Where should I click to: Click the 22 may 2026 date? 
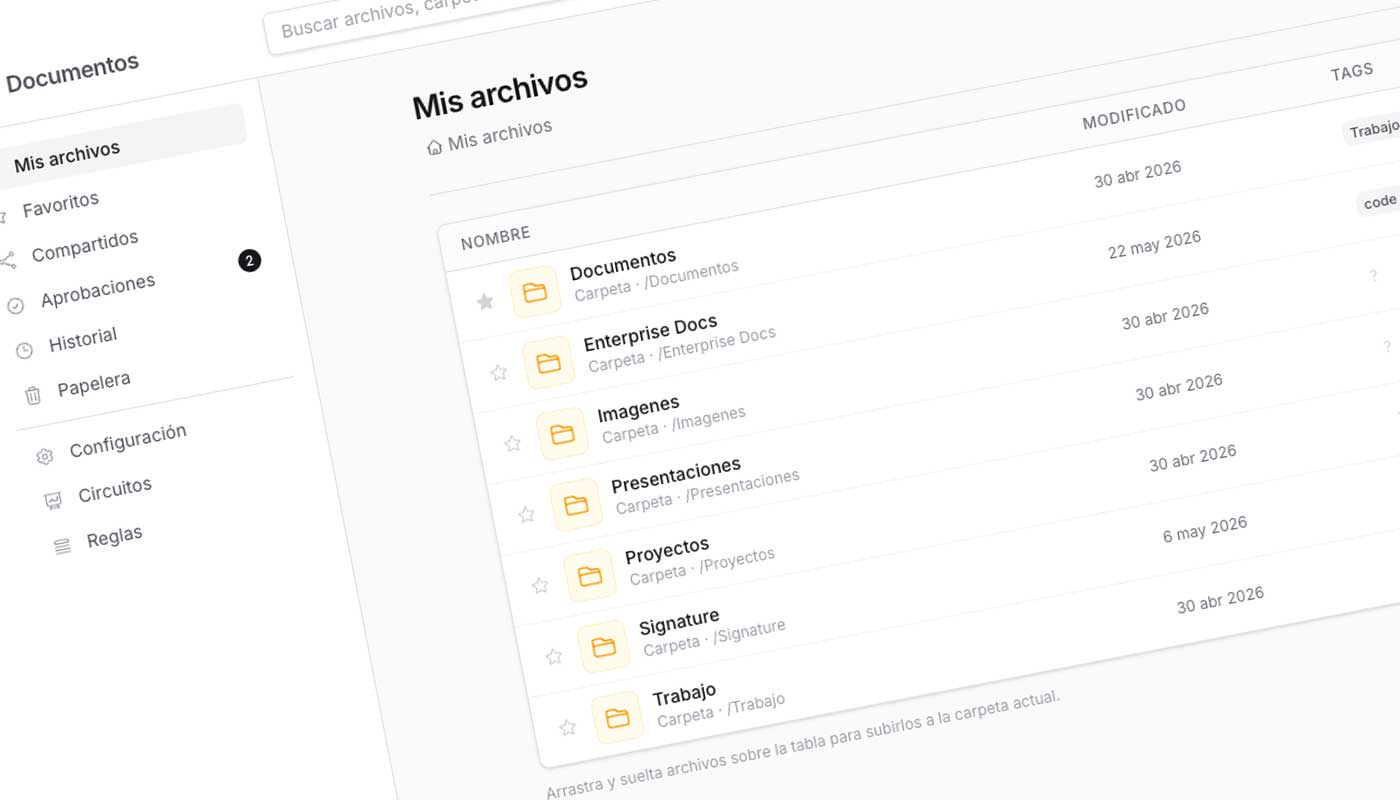pos(1154,245)
